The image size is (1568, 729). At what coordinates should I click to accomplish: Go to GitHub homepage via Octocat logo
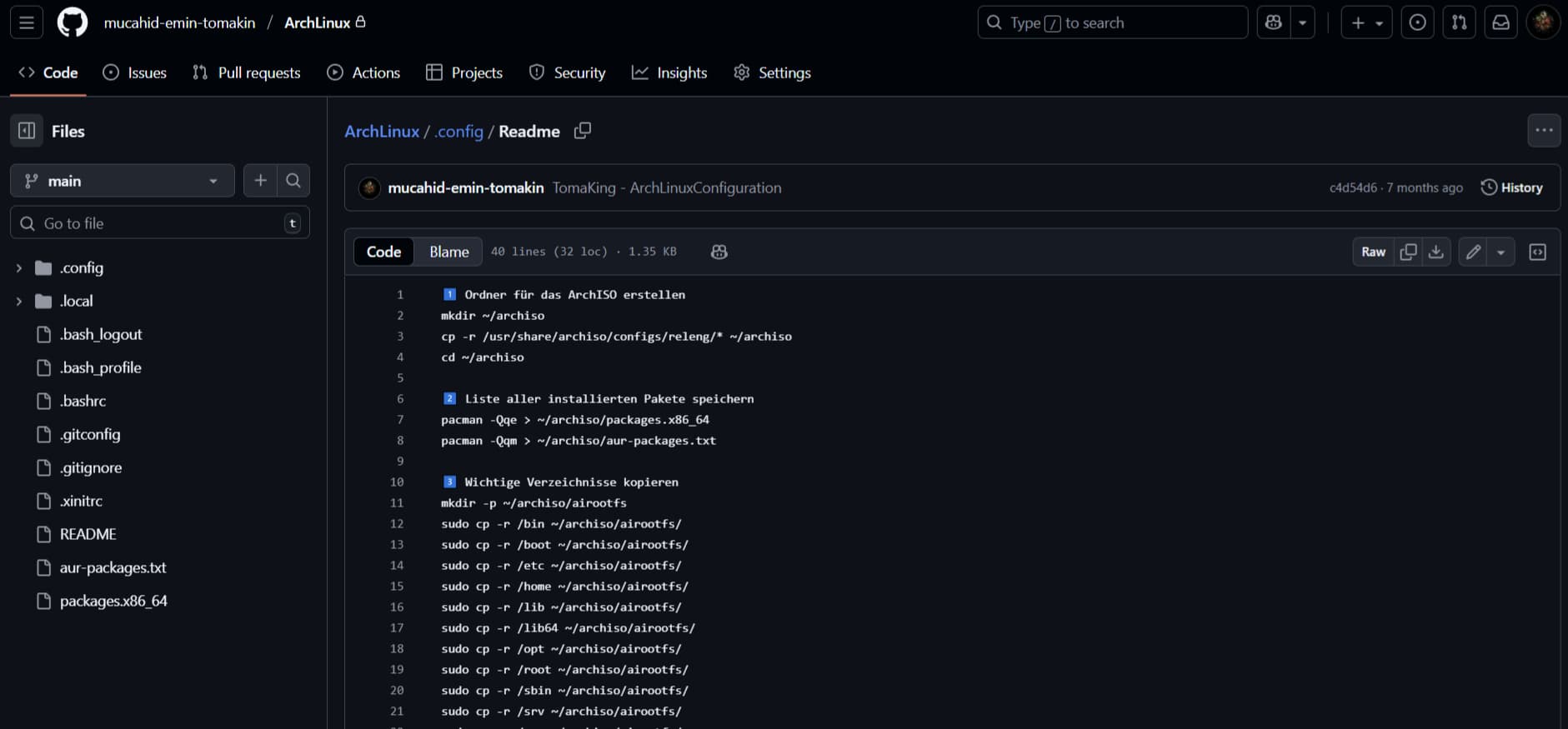click(73, 22)
